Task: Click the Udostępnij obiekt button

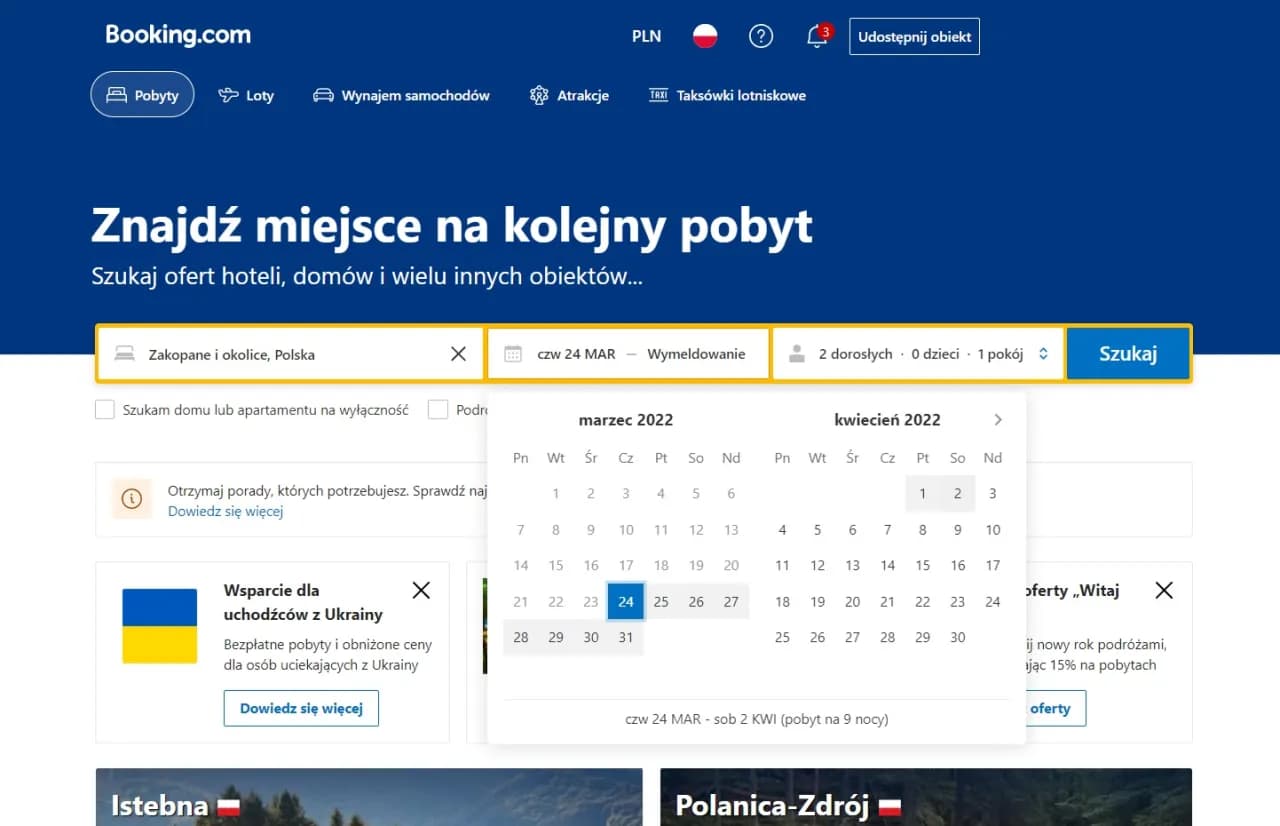Action: tap(913, 36)
